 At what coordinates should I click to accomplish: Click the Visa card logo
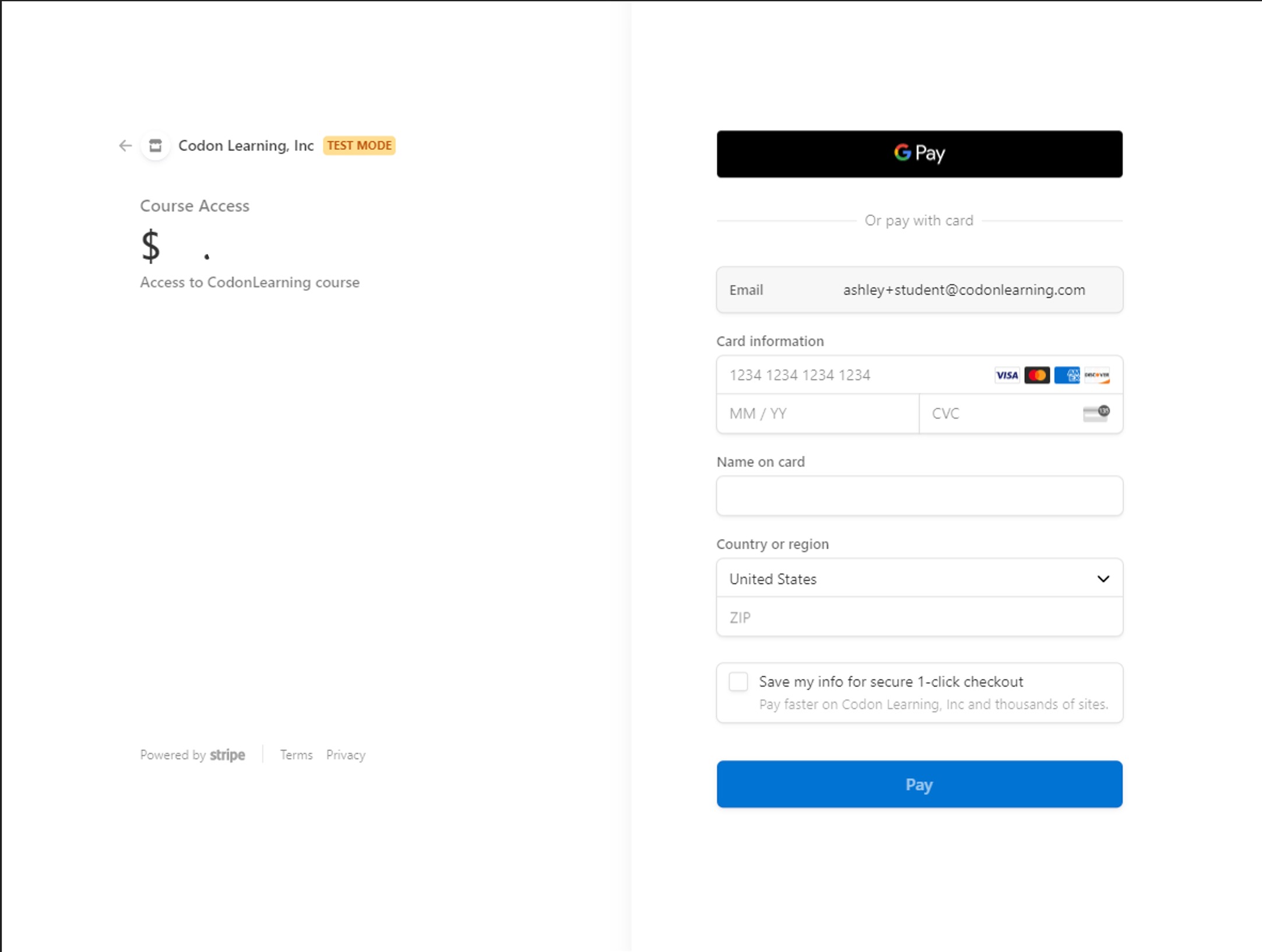1007,375
